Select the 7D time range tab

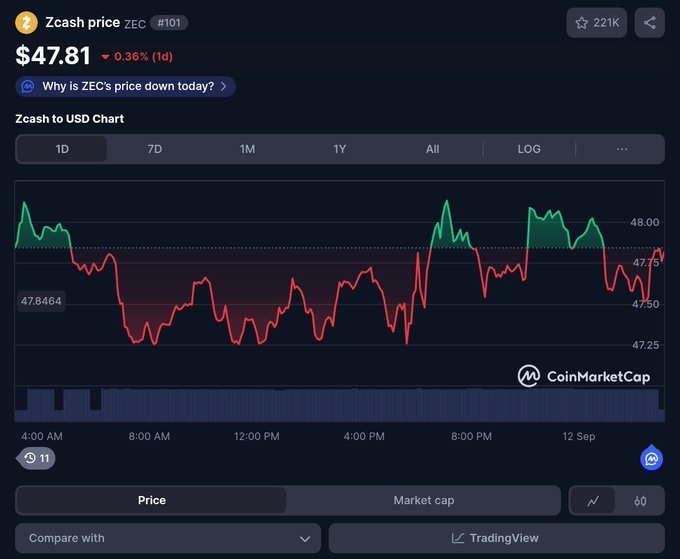(154, 149)
